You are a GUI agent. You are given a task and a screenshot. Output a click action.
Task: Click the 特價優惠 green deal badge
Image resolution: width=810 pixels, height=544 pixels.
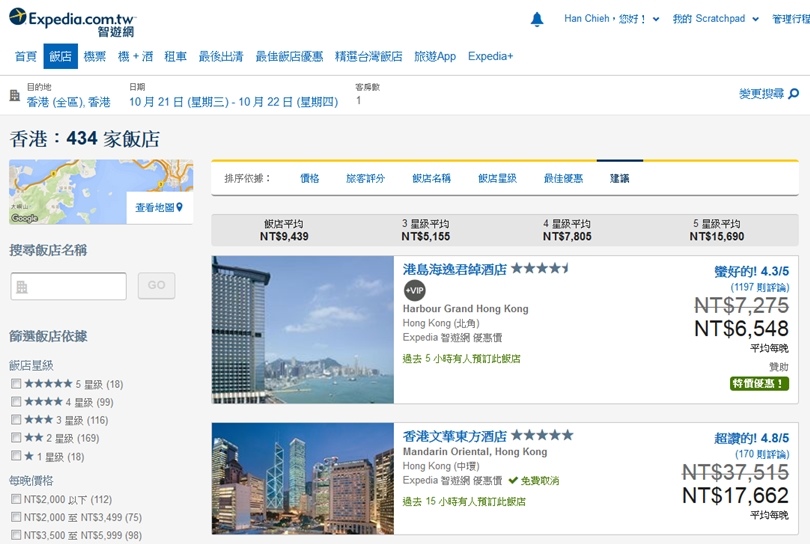(759, 383)
